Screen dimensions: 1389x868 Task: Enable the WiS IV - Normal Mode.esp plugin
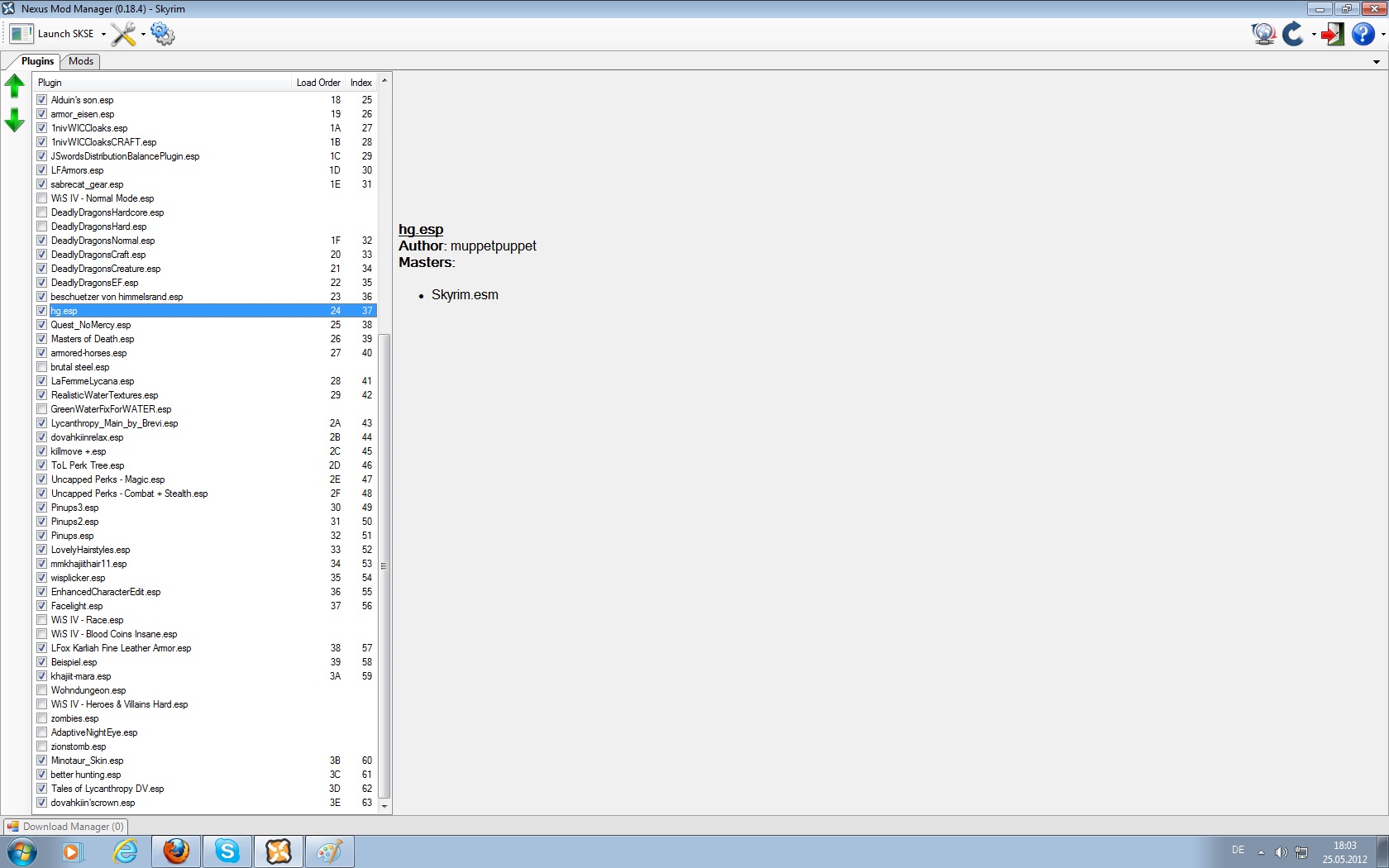tap(42, 198)
